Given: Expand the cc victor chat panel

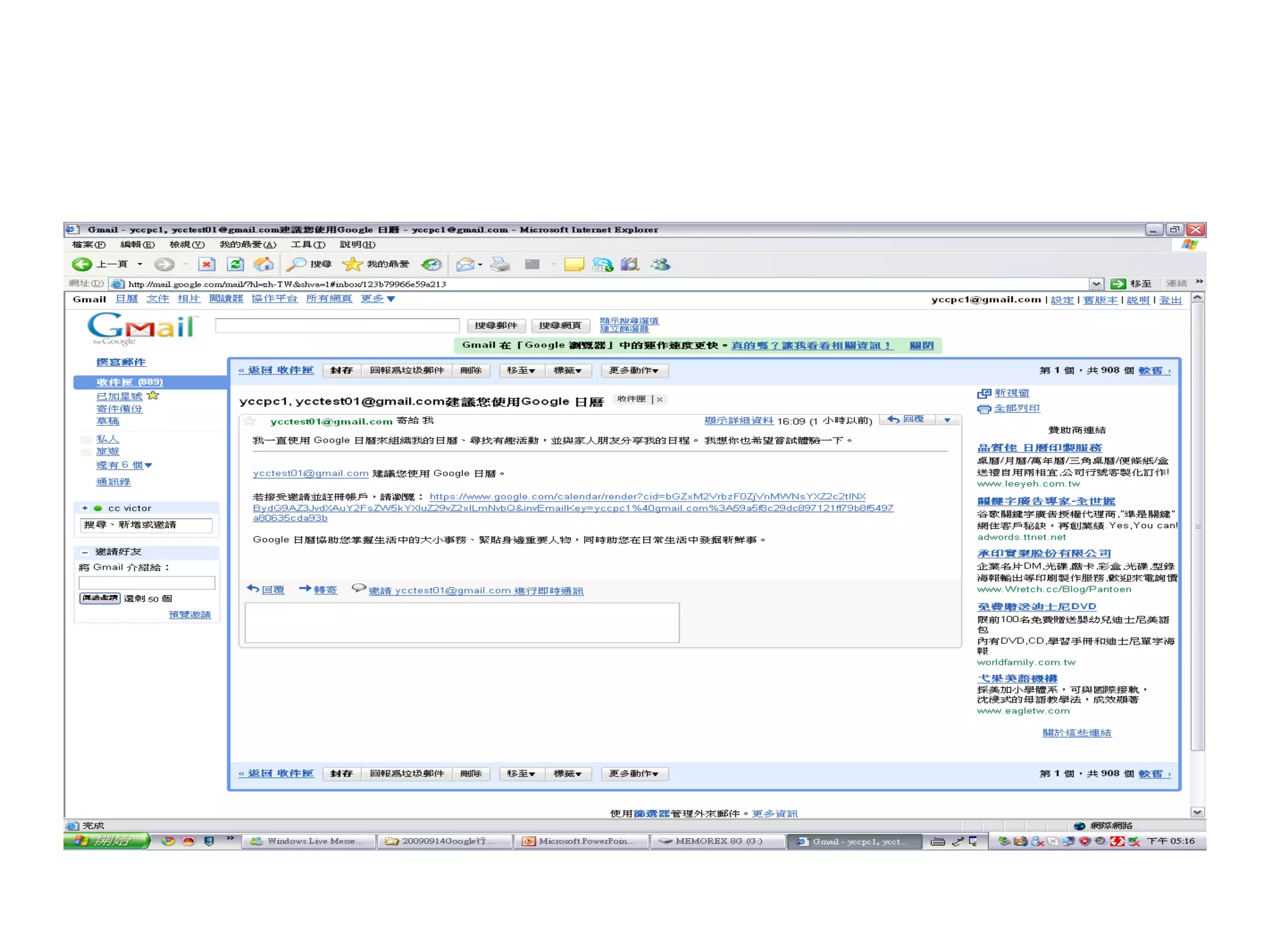Looking at the screenshot, I should pyautogui.click(x=85, y=508).
